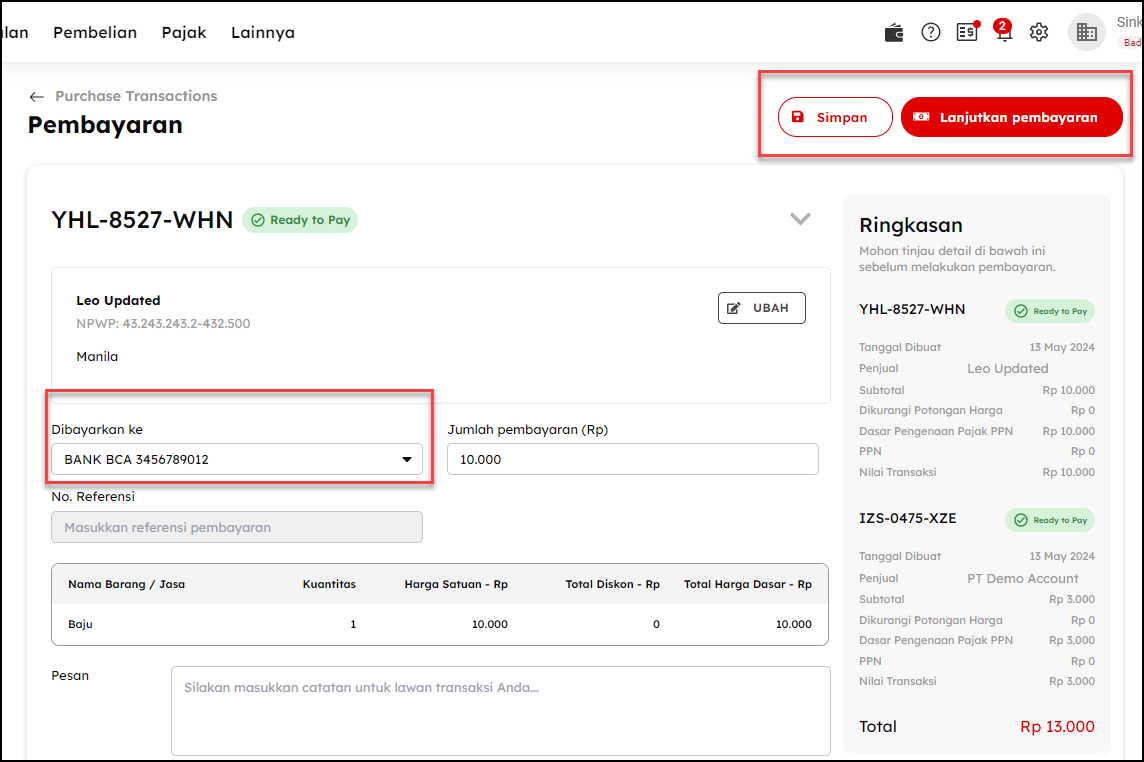1144x762 pixels.
Task: Open the settings gear icon
Action: tap(1039, 32)
